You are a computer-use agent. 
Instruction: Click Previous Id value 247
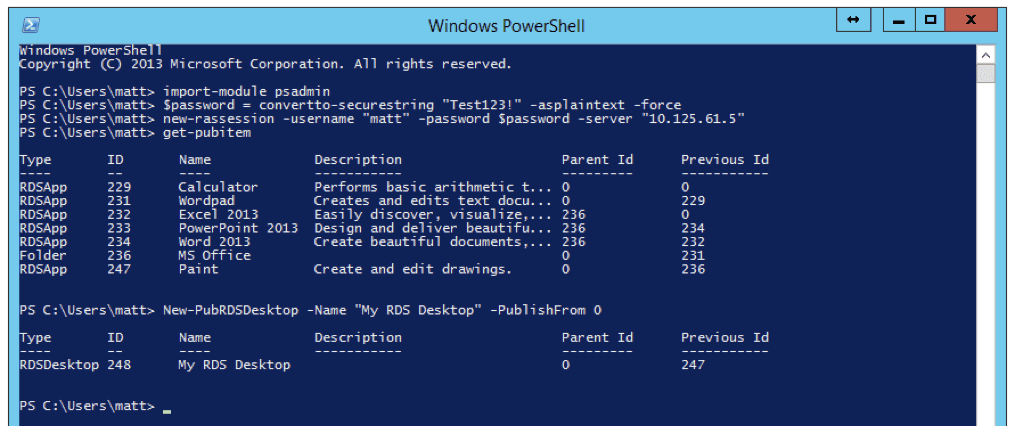693,364
